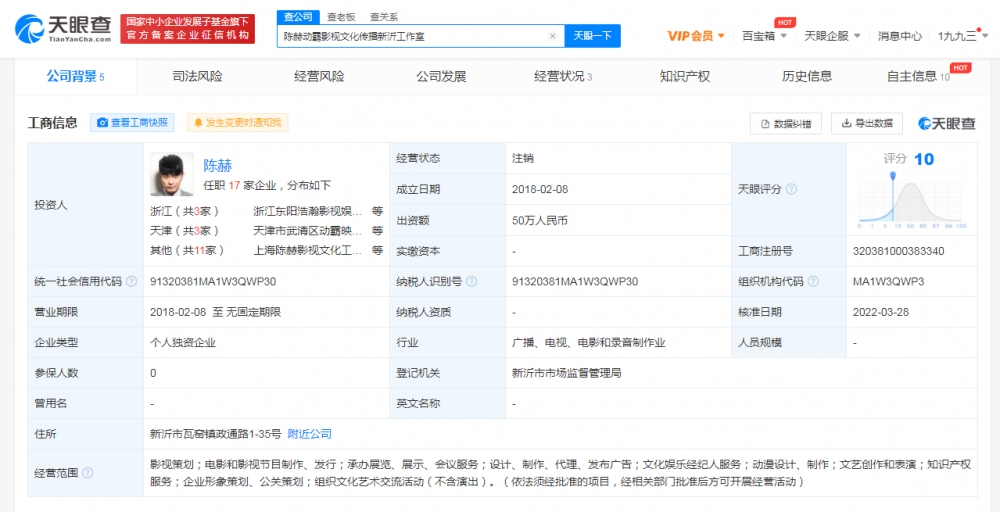Click investor 陈赫's profile photo
Image resolution: width=1000 pixels, height=512 pixels.
171,175
